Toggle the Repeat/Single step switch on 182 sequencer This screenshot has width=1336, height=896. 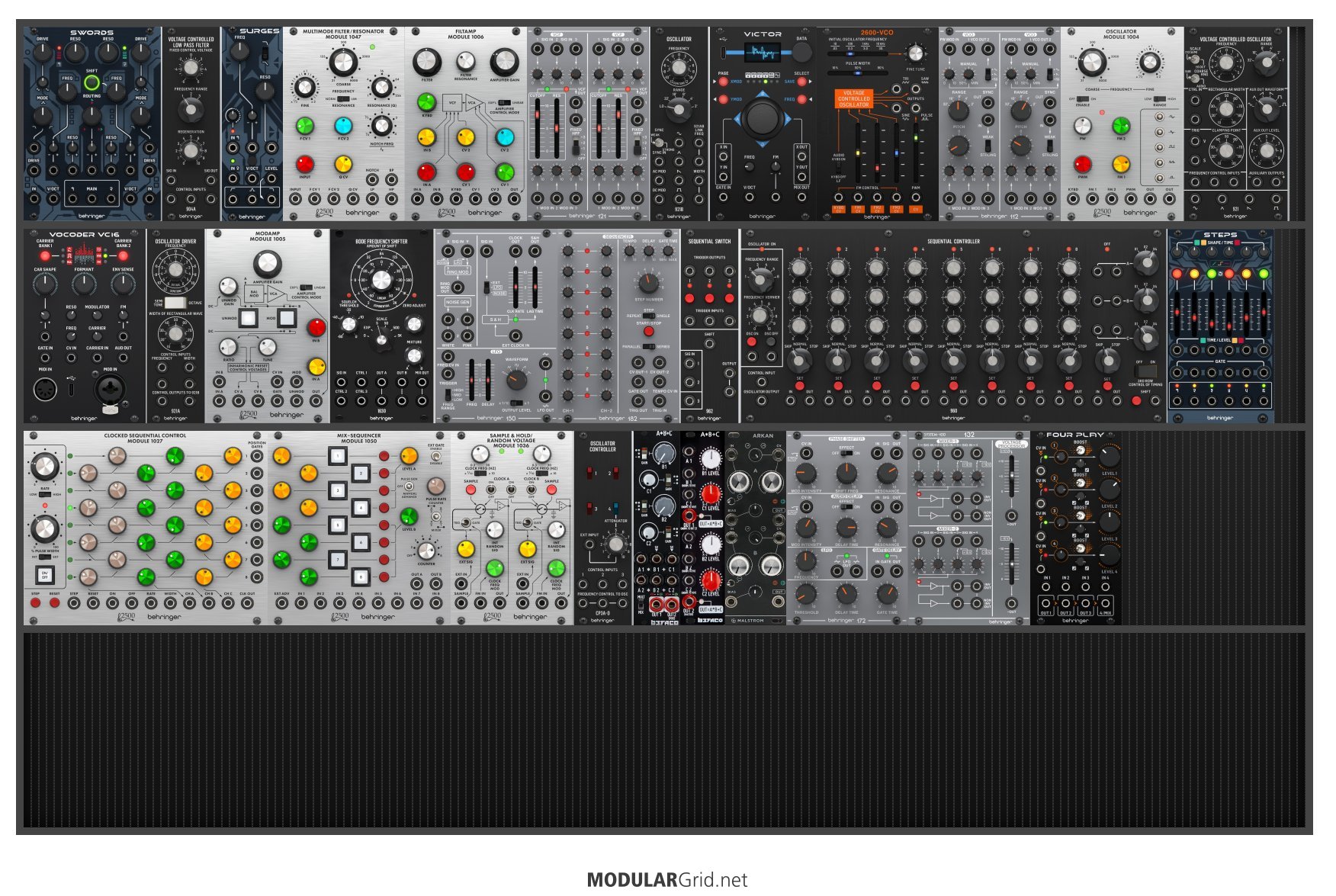click(x=648, y=316)
